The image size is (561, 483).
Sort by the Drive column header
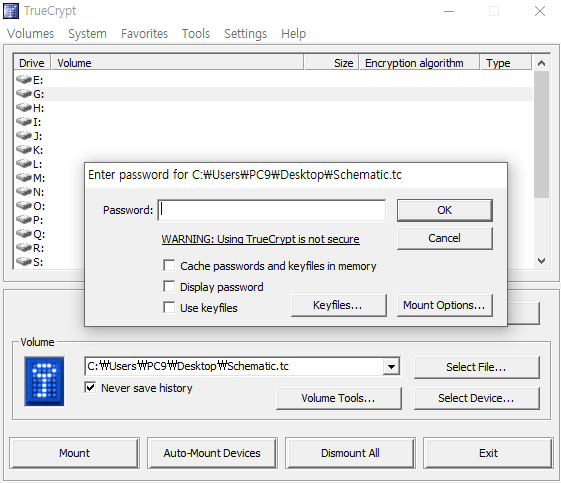pyautogui.click(x=32, y=63)
